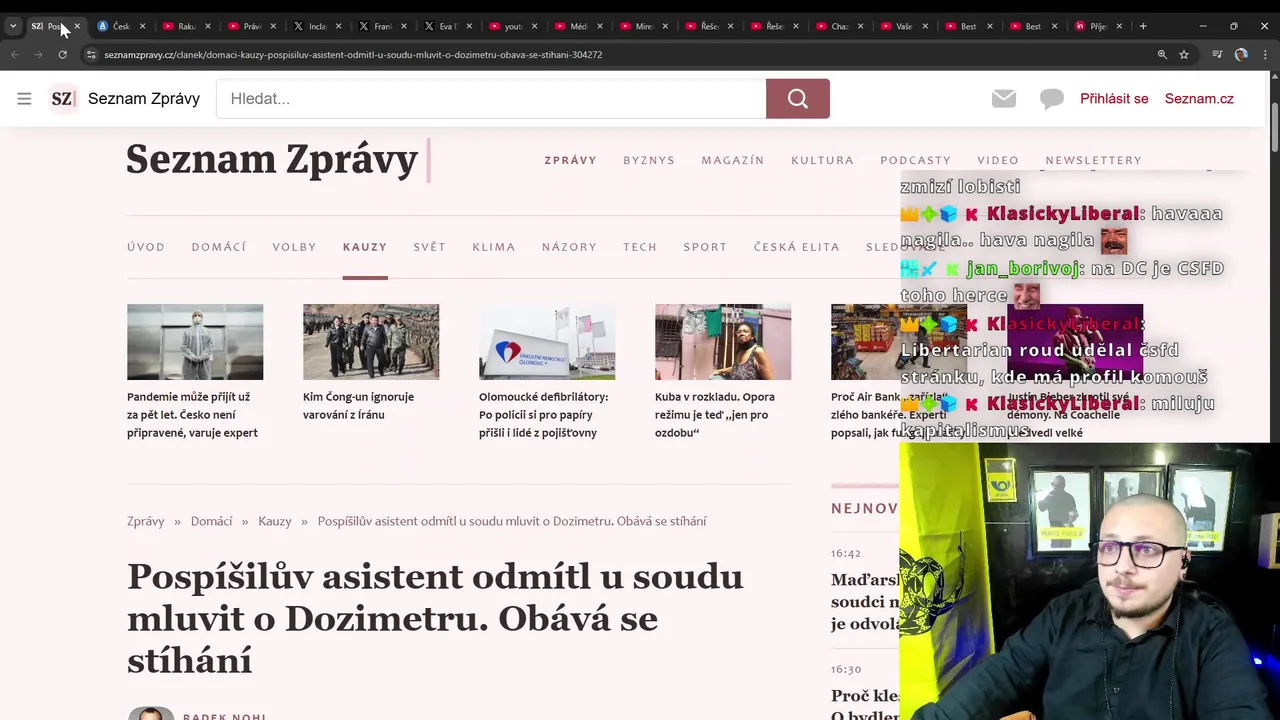Screen dimensions: 1280x720
Task: Go to TECH in the sub-navigation
Action: tap(640, 247)
